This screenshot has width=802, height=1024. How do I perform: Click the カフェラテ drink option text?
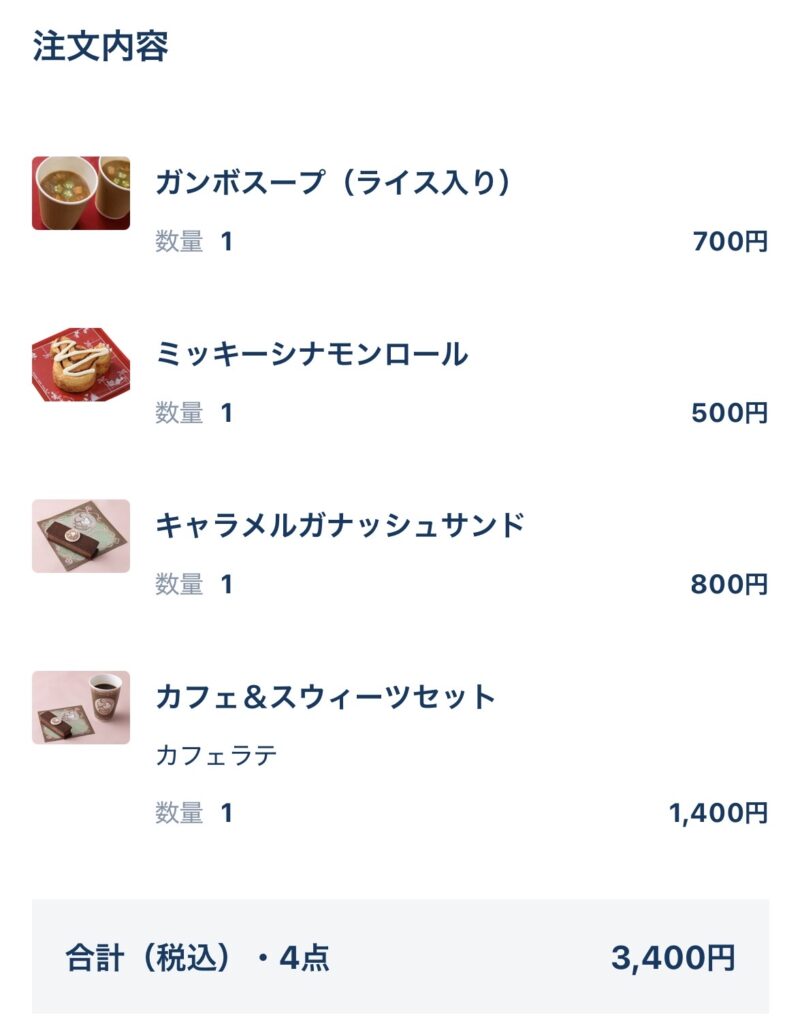[216, 756]
